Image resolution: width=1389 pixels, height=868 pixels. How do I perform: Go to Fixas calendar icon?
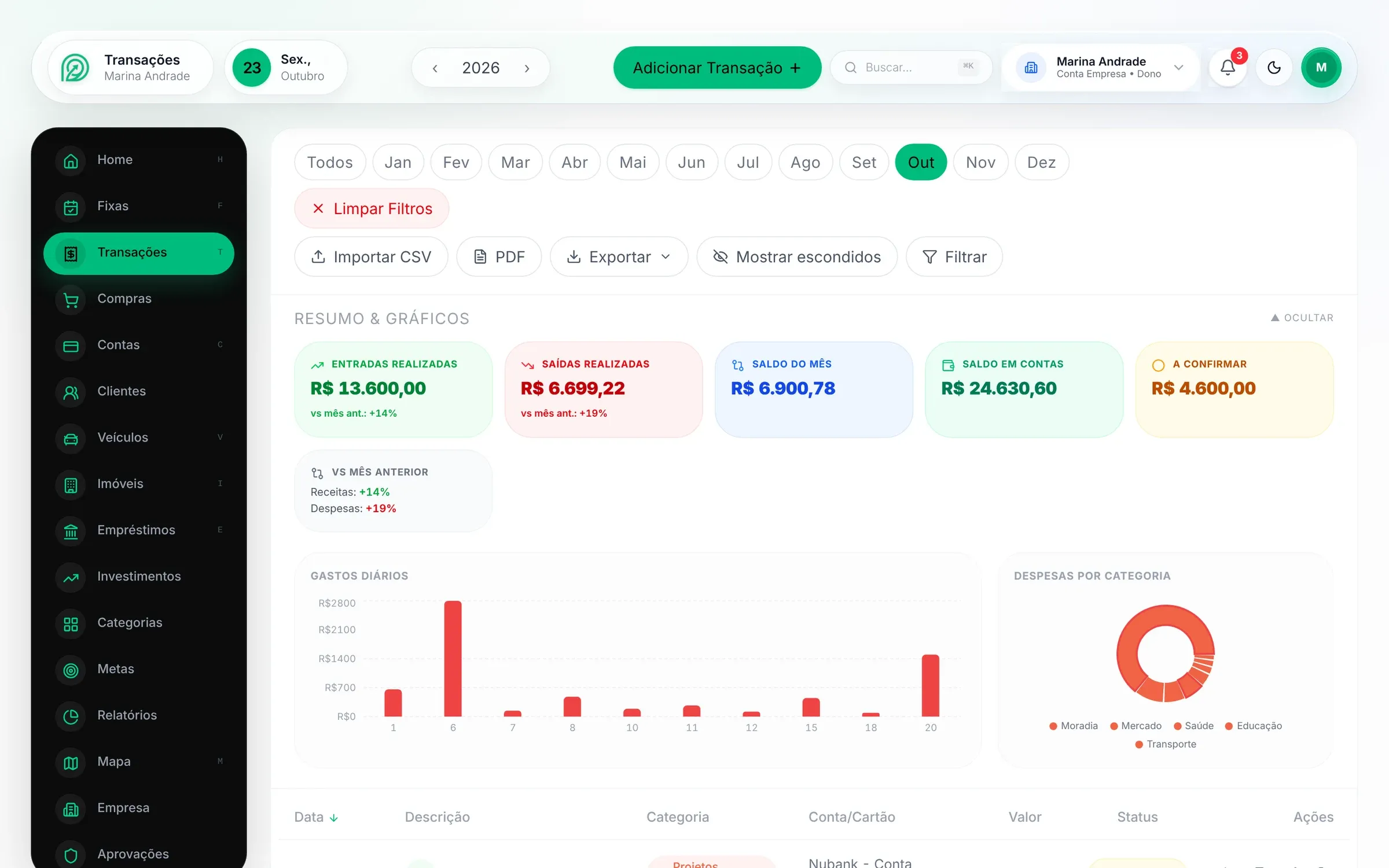click(71, 207)
